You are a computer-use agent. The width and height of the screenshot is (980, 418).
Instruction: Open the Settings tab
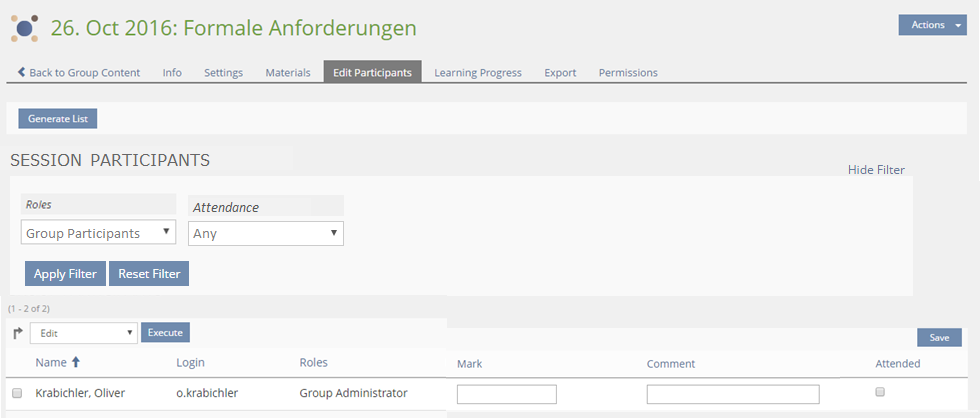223,72
